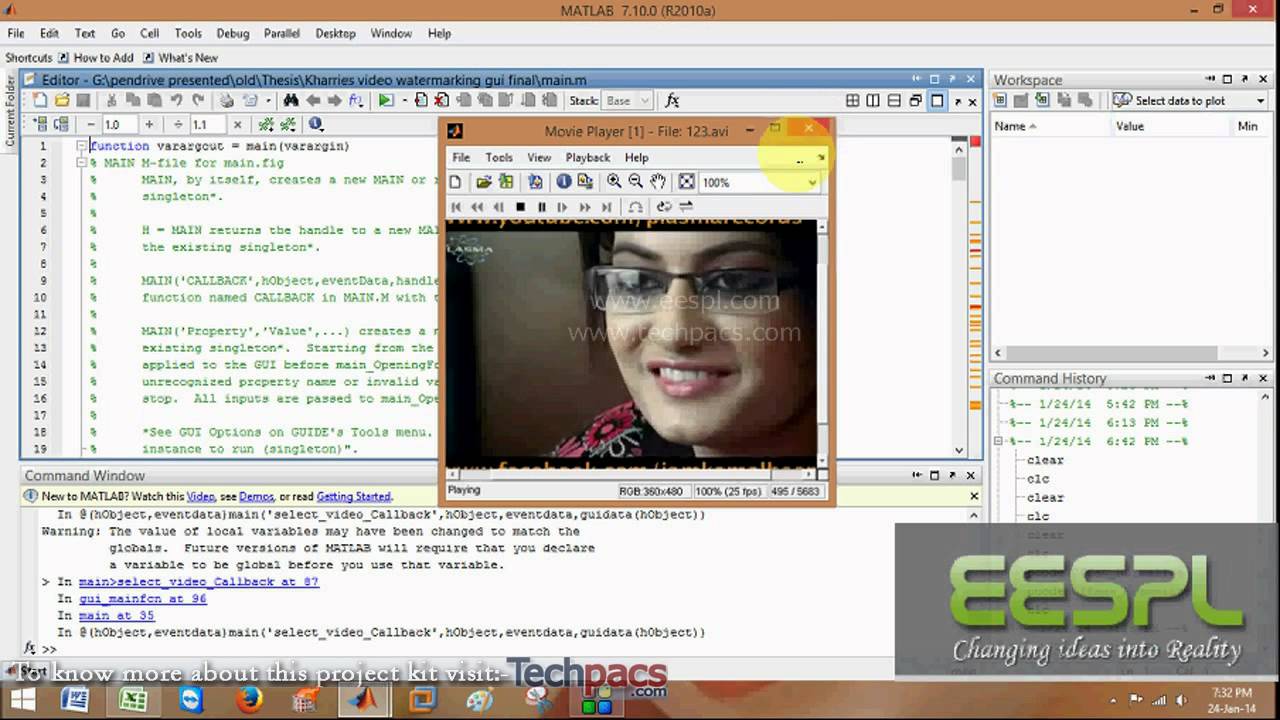Click What's New shortcut
This screenshot has height=720, width=1280.
tap(180, 58)
